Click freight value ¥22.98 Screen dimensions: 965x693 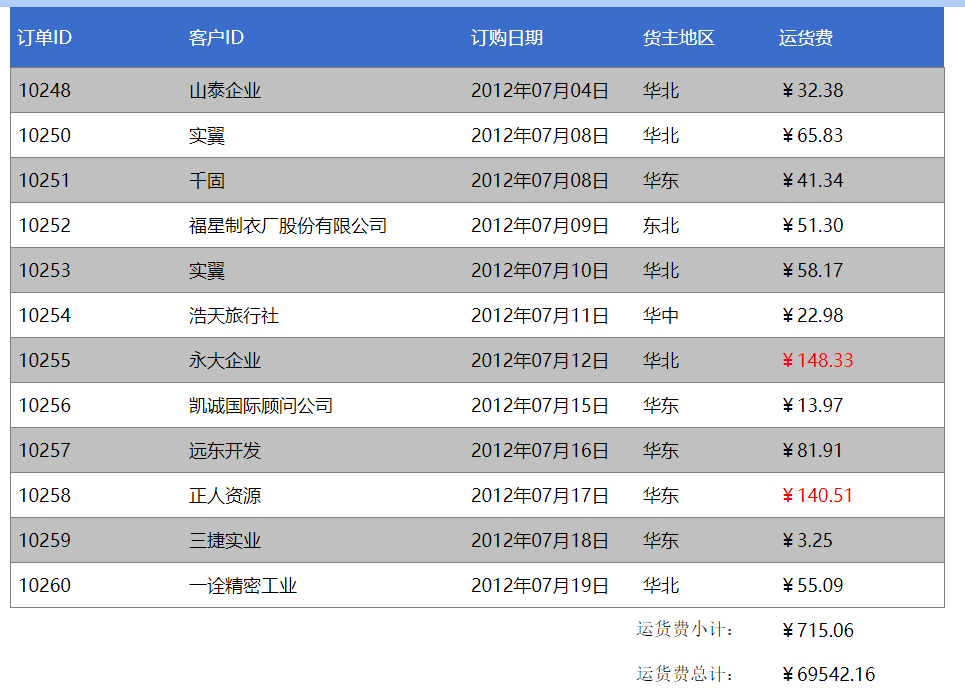point(812,315)
